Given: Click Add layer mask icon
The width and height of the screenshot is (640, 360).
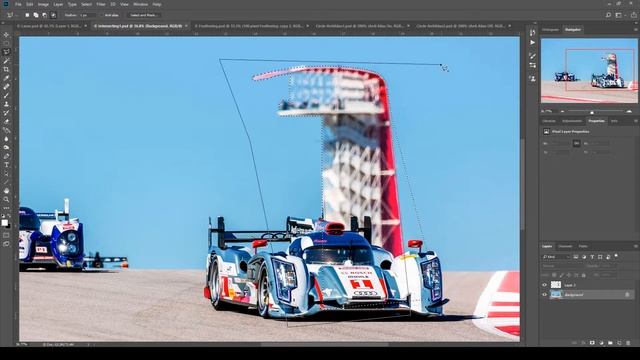Looking at the screenshot, I should [x=592, y=343].
